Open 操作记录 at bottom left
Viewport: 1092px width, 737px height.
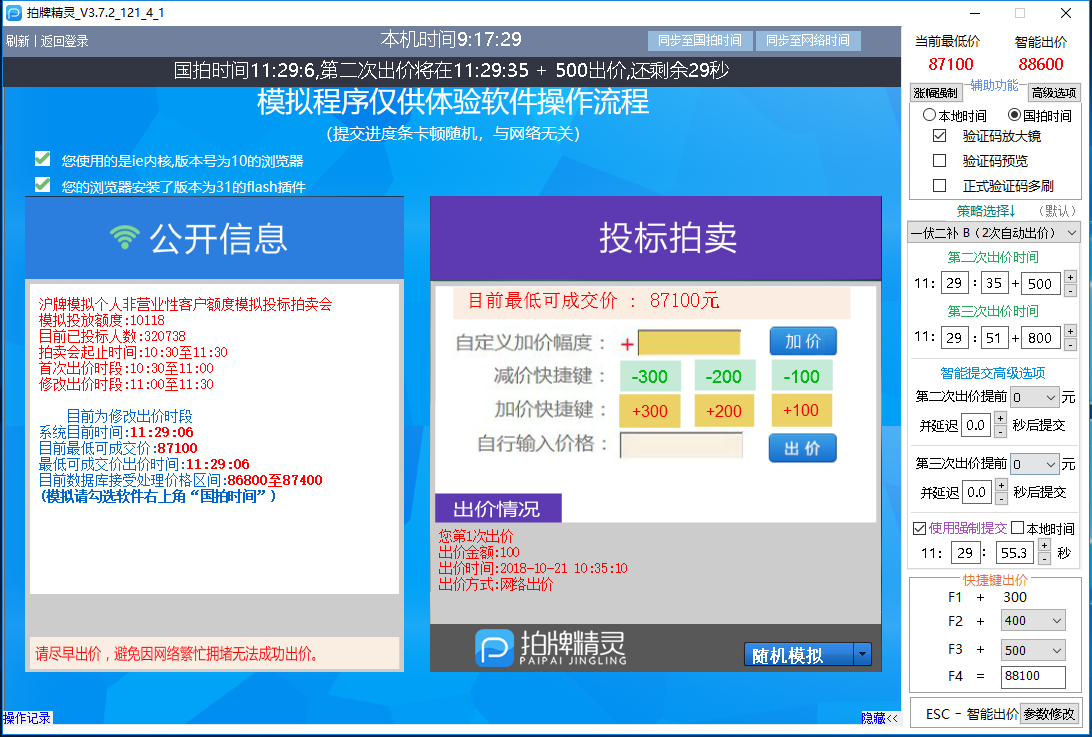pyautogui.click(x=26, y=718)
